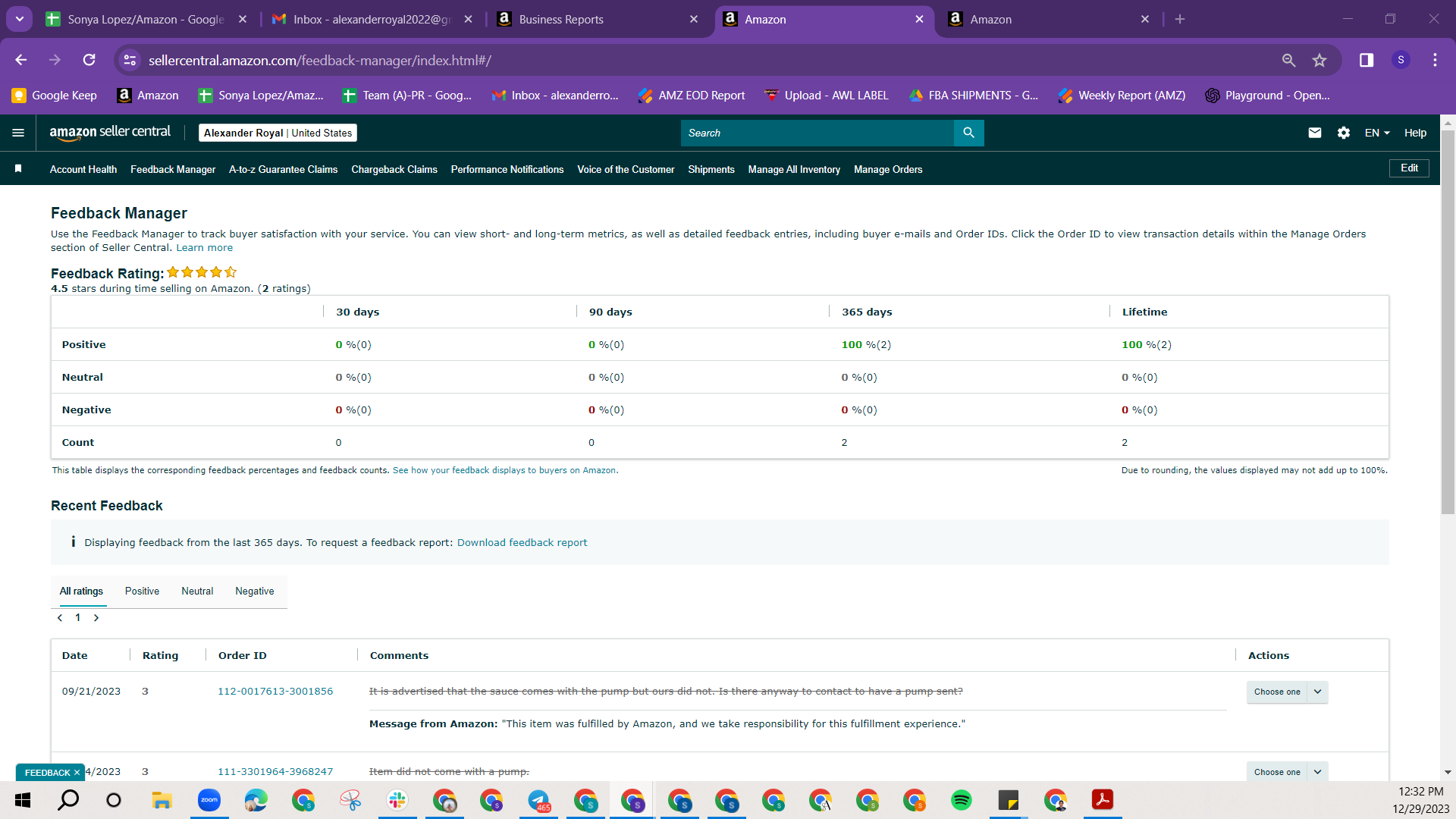This screenshot has width=1456, height=819.
Task: Open the FBA SHIPMENTS bookmark
Action: [974, 96]
